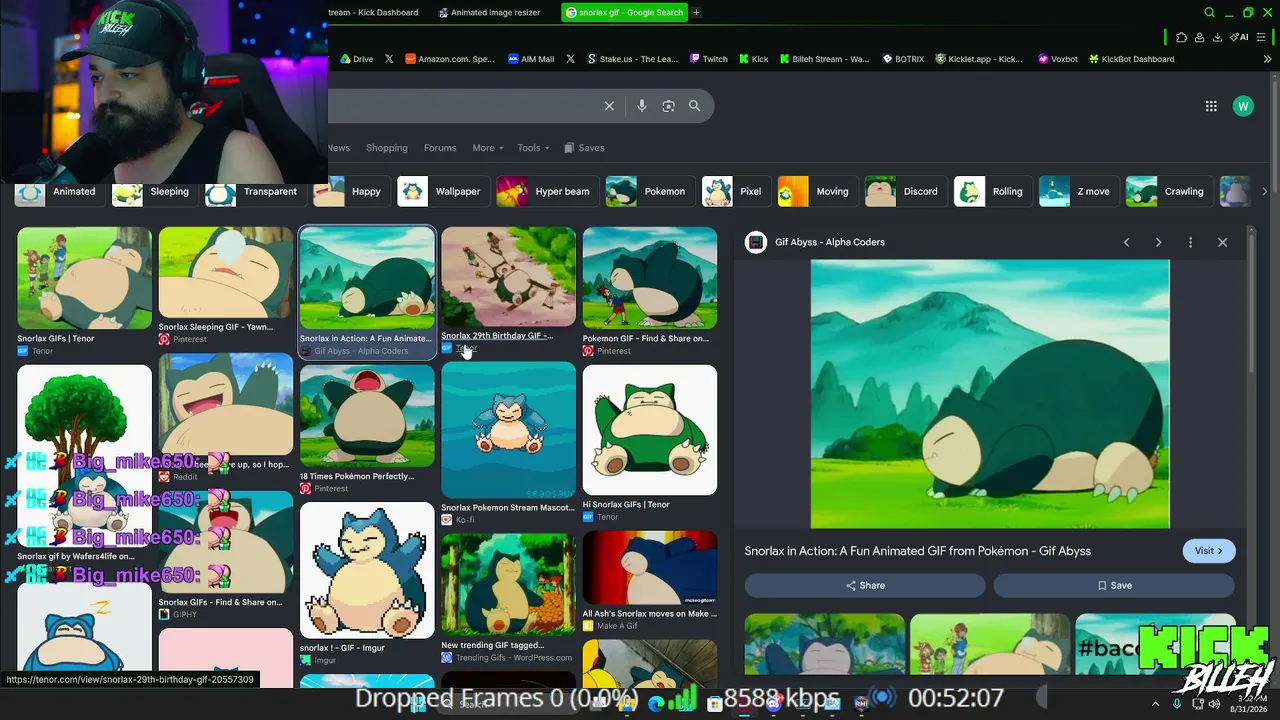Open the browser profile icon in toolbar
1280x720 pixels.
coord(1199,38)
